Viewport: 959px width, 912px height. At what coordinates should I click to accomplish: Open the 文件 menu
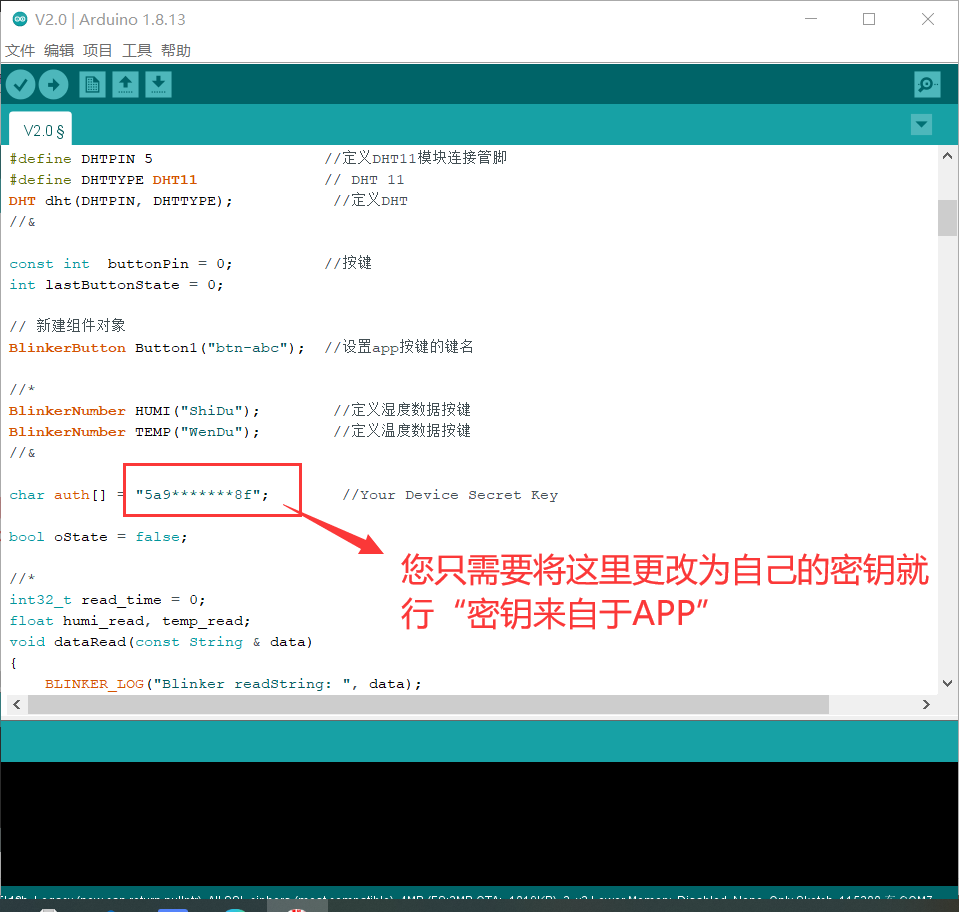20,50
